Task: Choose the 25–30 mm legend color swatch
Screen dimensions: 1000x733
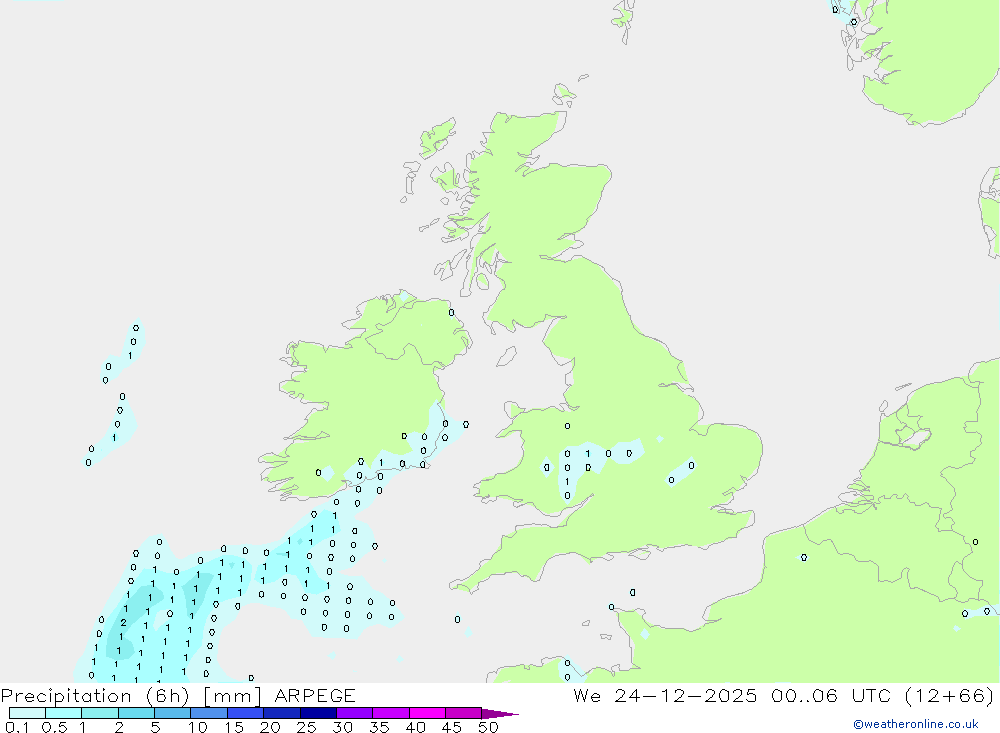Action: click(x=318, y=713)
